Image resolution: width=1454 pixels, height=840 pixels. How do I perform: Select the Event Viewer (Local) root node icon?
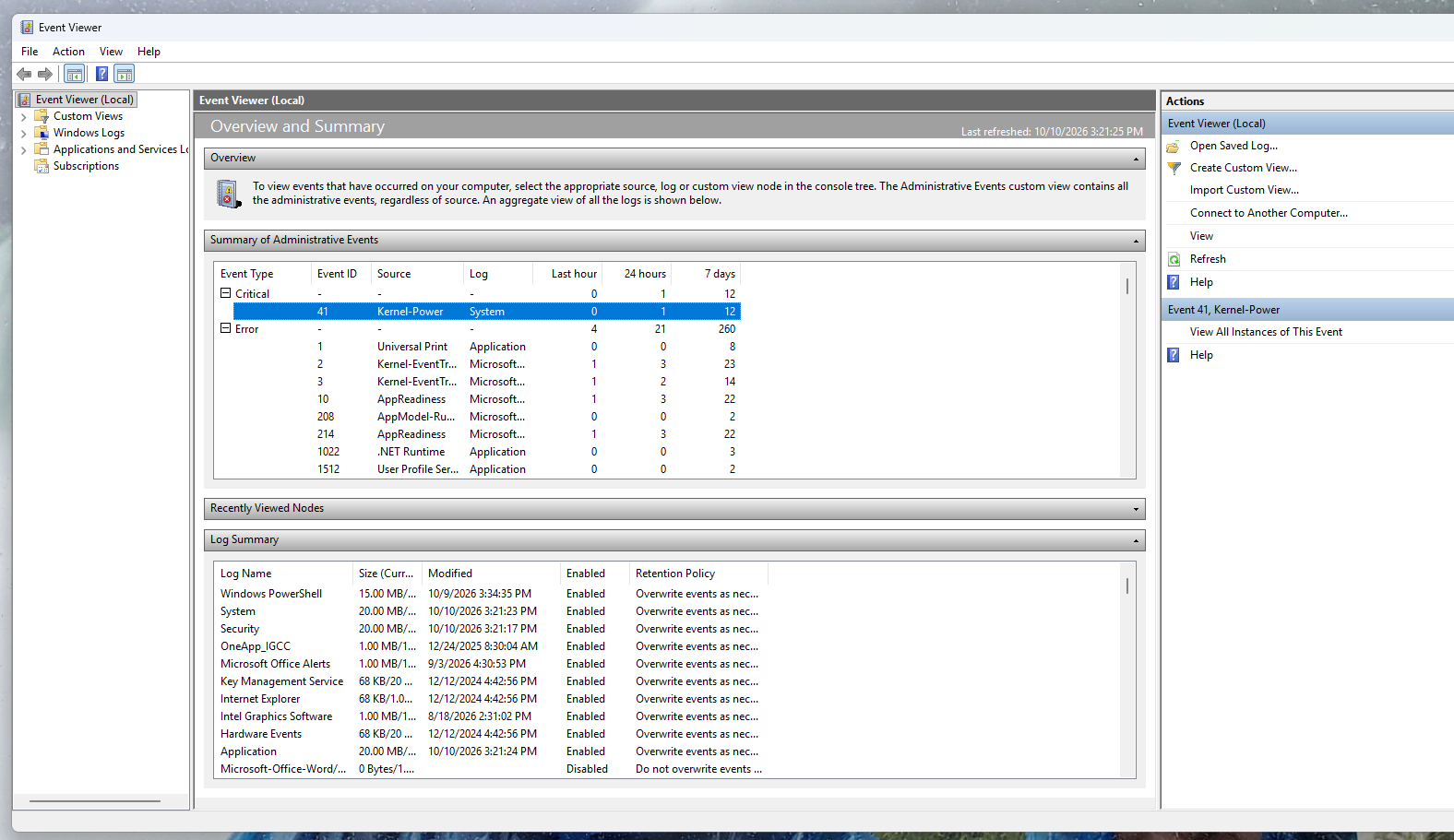(x=25, y=100)
